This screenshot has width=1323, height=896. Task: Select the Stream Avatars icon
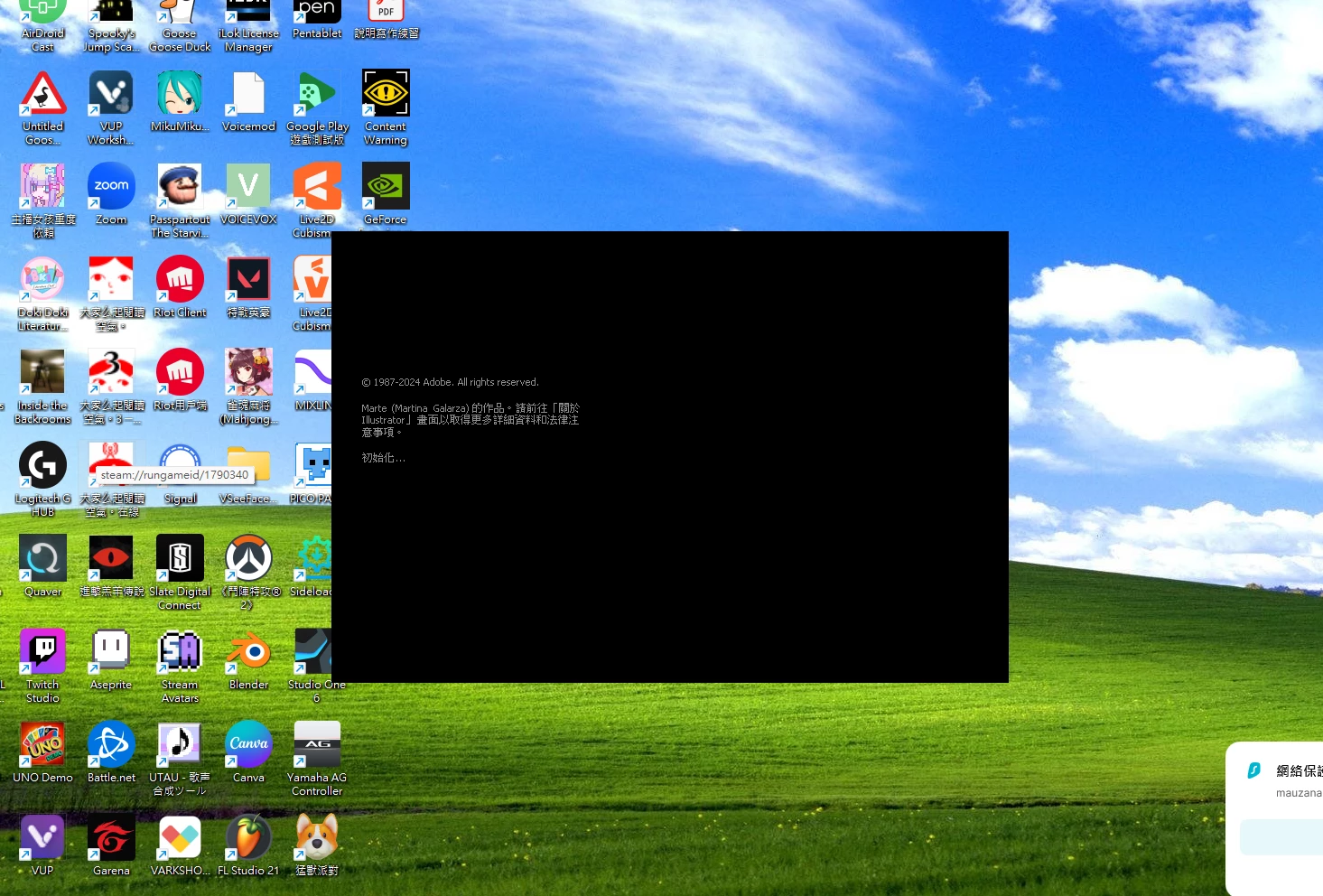point(180,666)
